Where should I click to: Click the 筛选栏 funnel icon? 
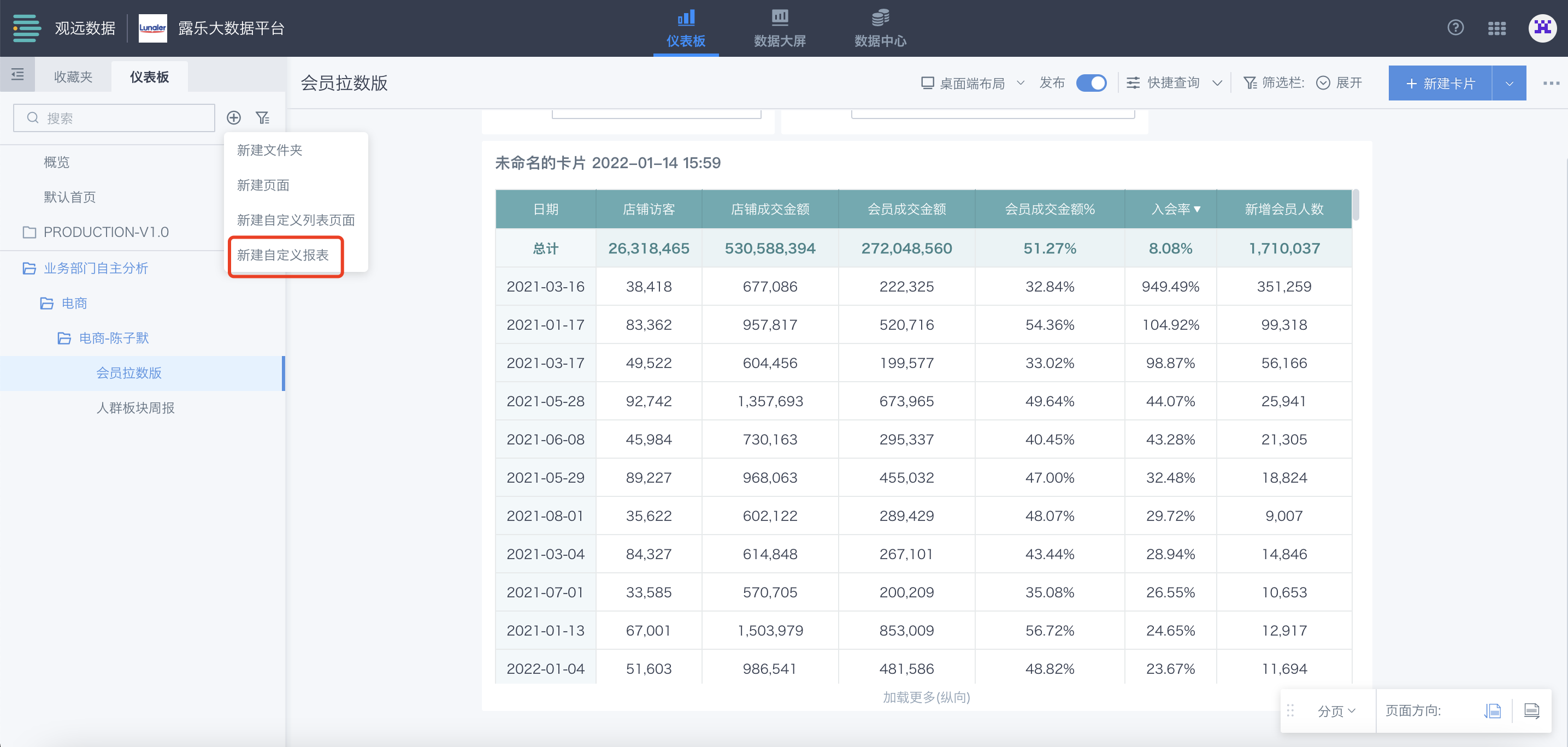[x=1249, y=83]
